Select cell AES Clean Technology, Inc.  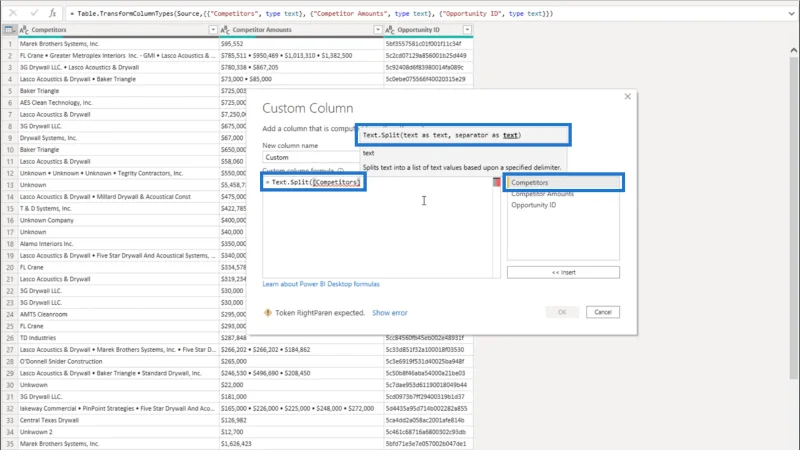pos(118,103)
